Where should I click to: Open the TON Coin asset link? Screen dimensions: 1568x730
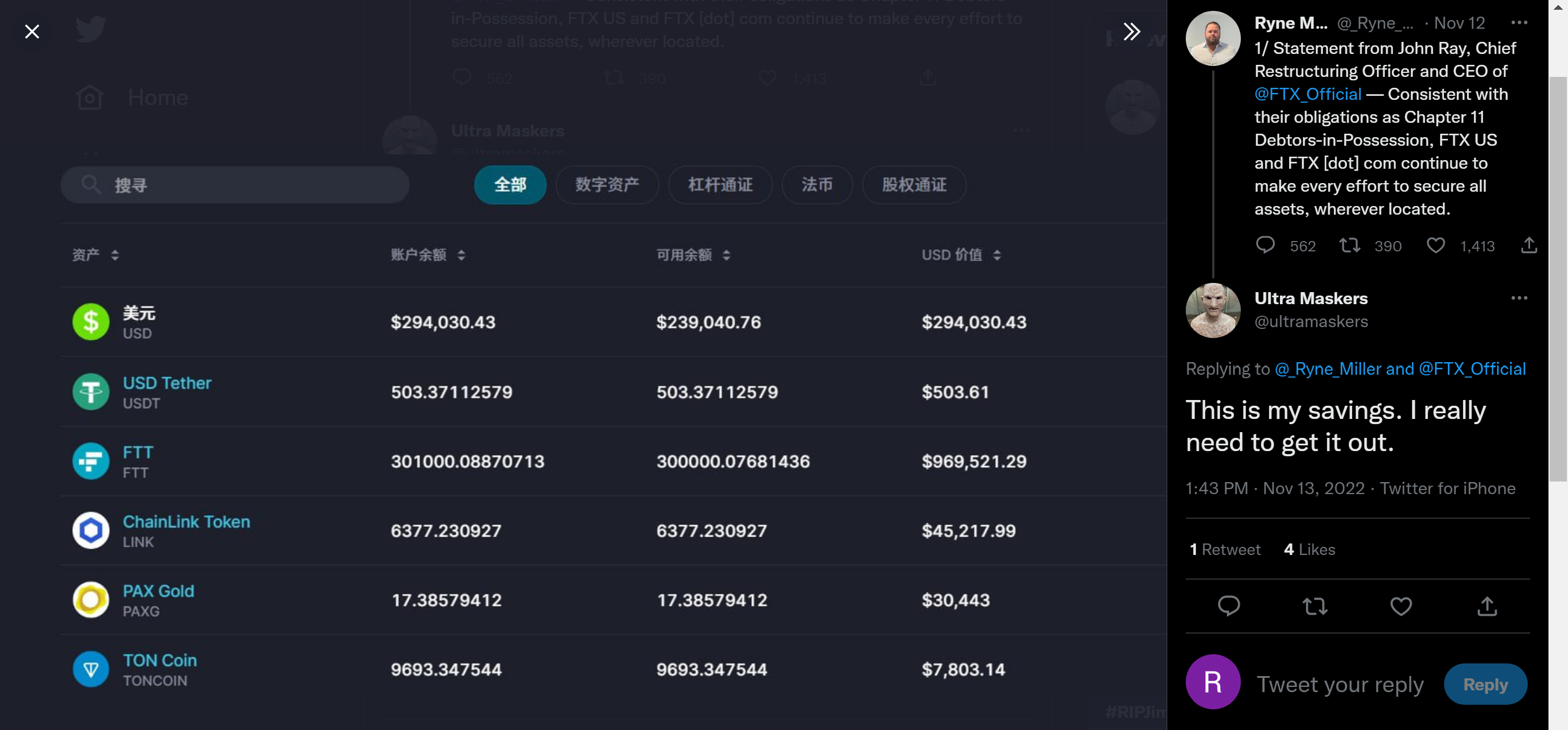pyautogui.click(x=160, y=661)
